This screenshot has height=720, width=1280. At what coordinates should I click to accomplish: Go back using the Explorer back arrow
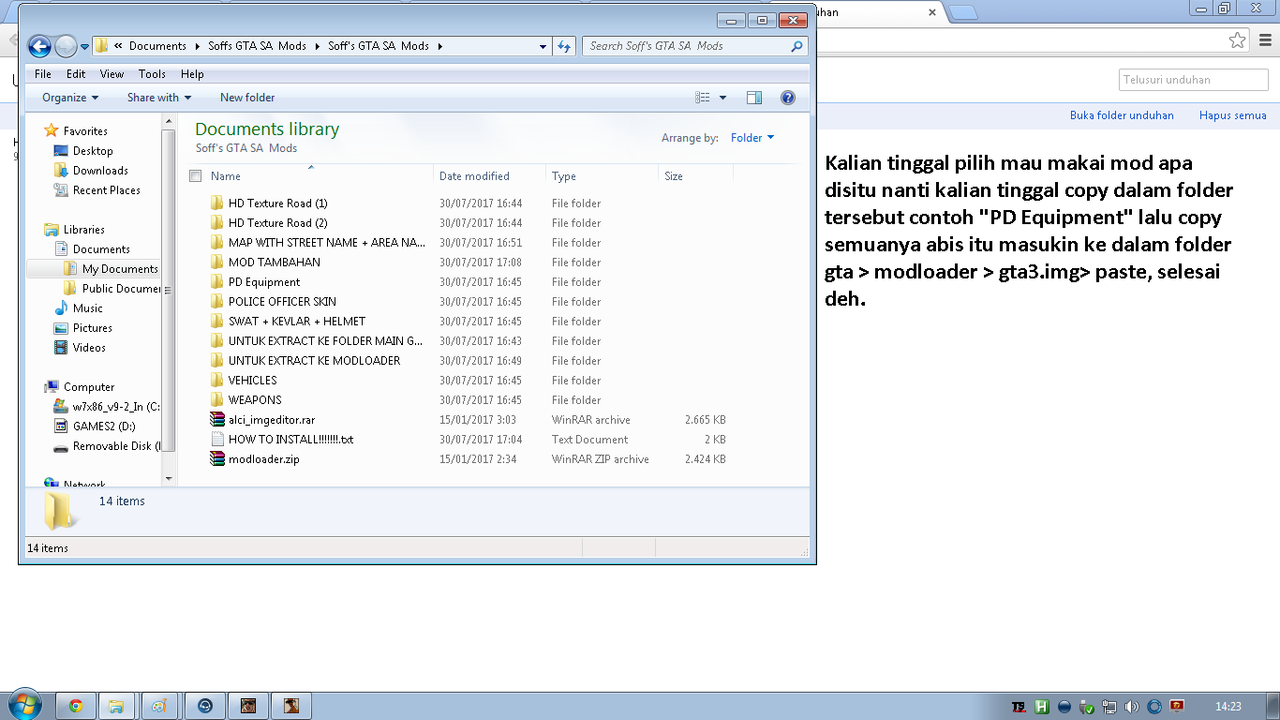pyautogui.click(x=39, y=46)
